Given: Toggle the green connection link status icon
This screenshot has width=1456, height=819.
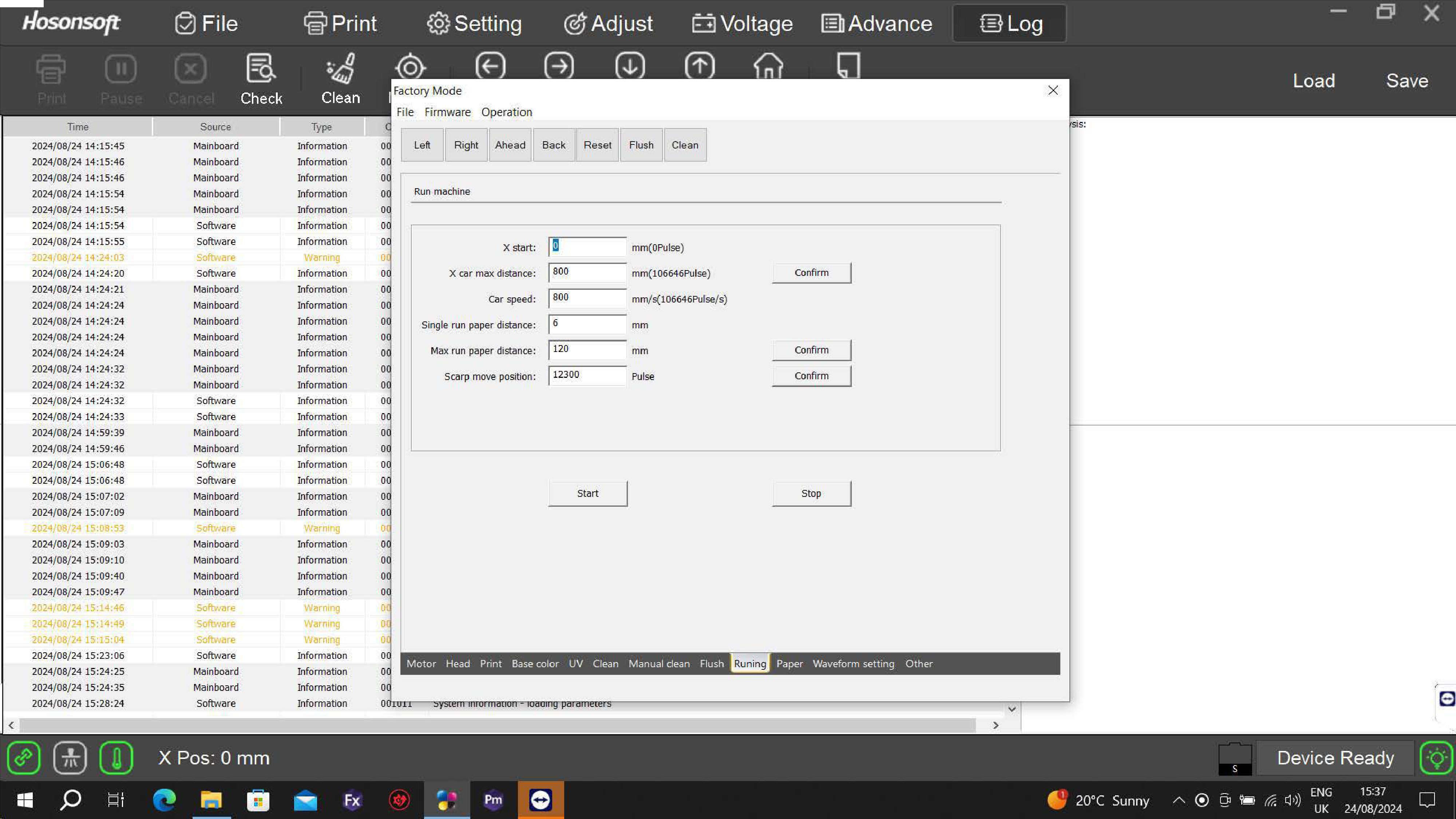Looking at the screenshot, I should 24,757.
